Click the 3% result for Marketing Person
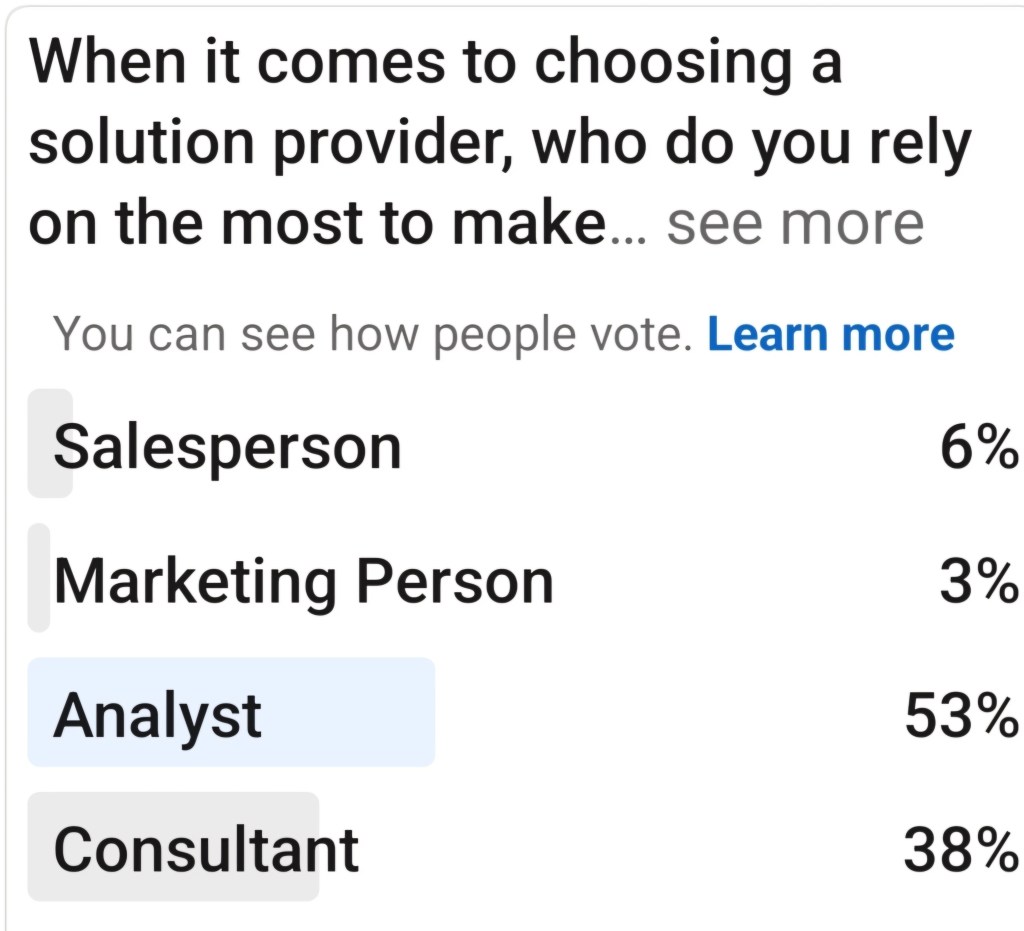The height and width of the screenshot is (931, 1024). [x=977, y=581]
